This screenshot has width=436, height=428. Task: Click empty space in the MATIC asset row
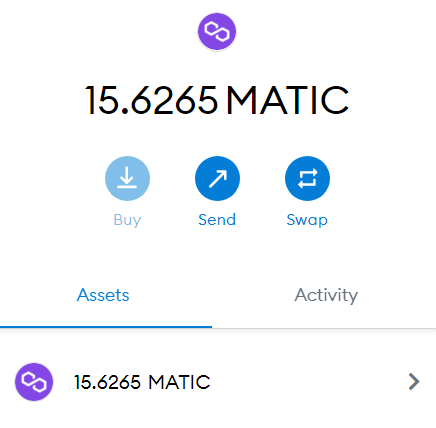click(307, 382)
